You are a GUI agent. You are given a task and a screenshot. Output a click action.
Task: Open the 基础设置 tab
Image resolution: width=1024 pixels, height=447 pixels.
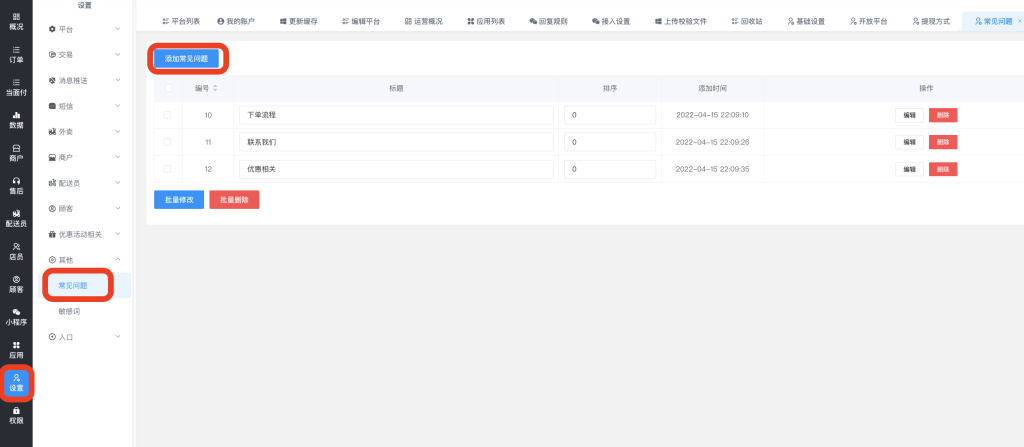805,21
